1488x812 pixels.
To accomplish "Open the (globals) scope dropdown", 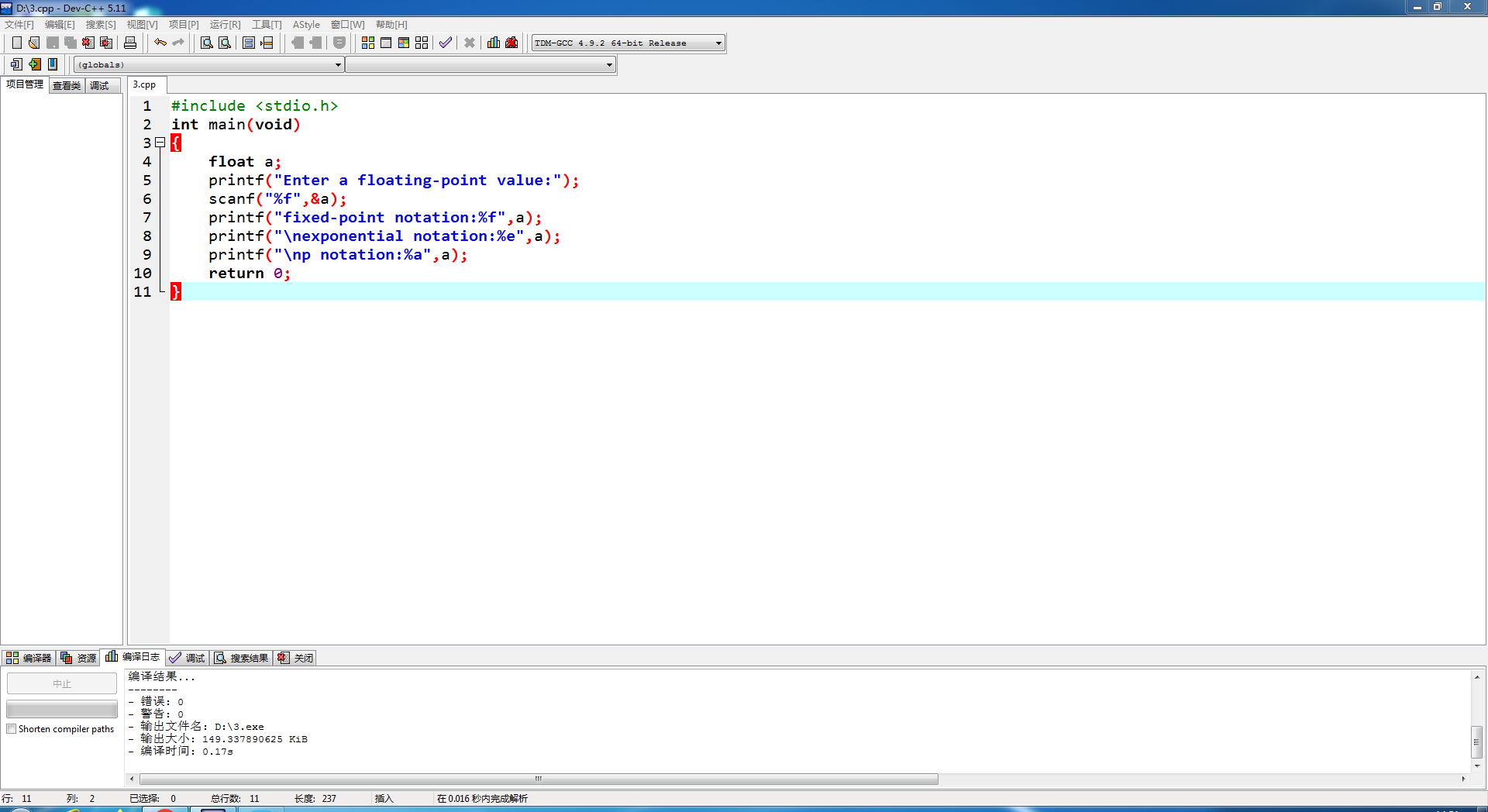I will pos(208,65).
